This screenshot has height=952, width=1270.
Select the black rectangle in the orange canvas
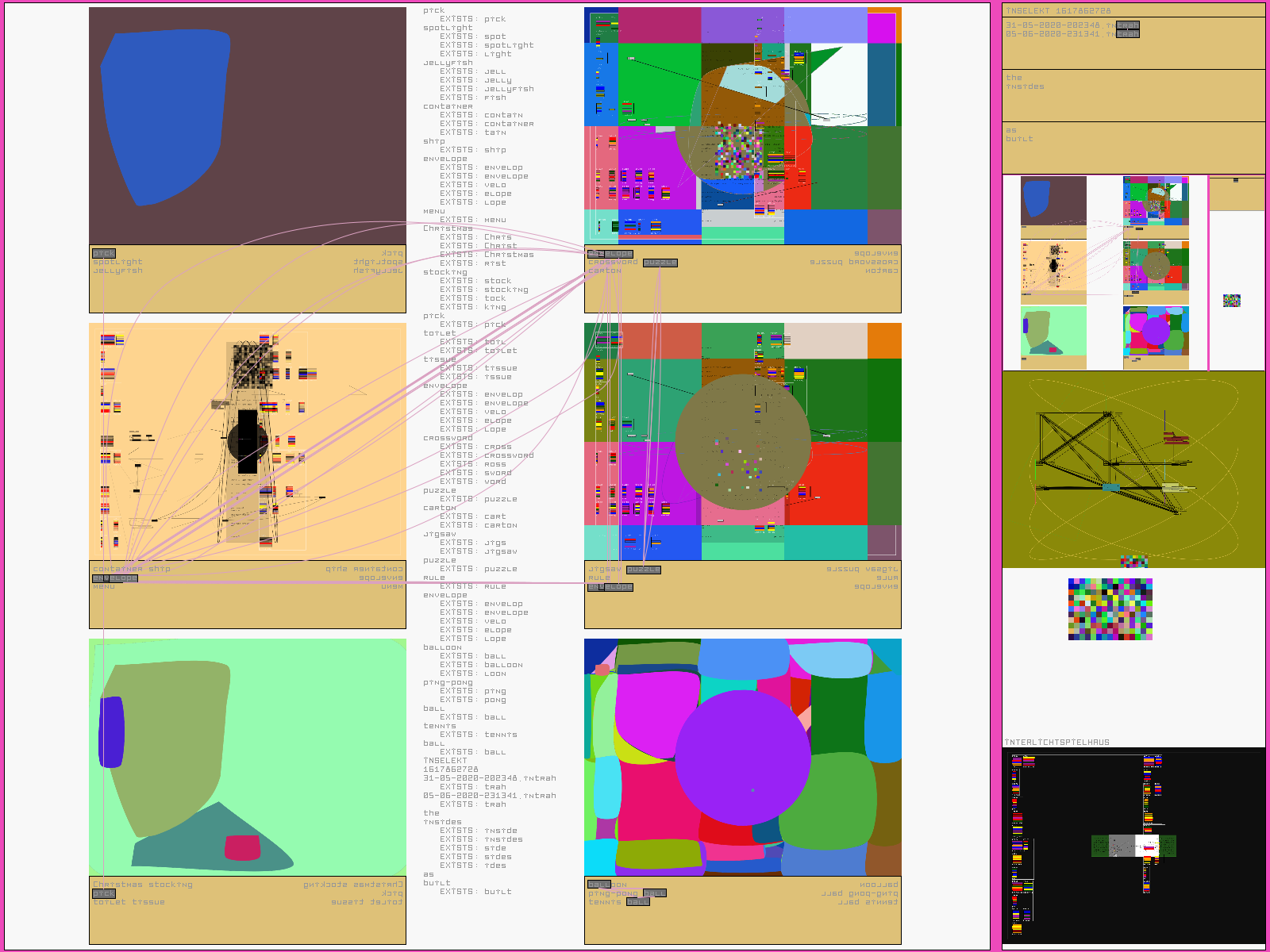248,441
